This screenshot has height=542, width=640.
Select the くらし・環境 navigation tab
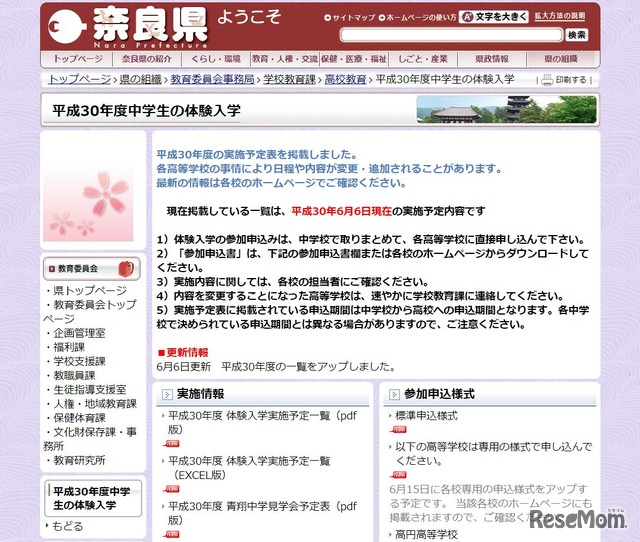point(216,59)
